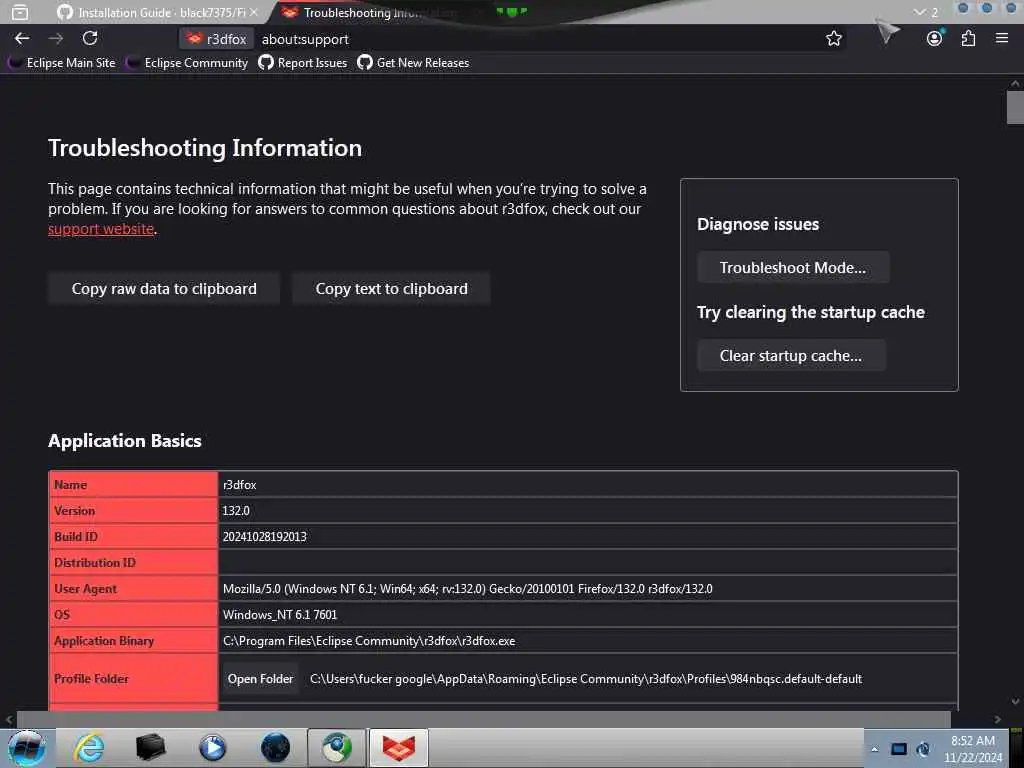Go back using the back arrow

[x=22, y=39]
